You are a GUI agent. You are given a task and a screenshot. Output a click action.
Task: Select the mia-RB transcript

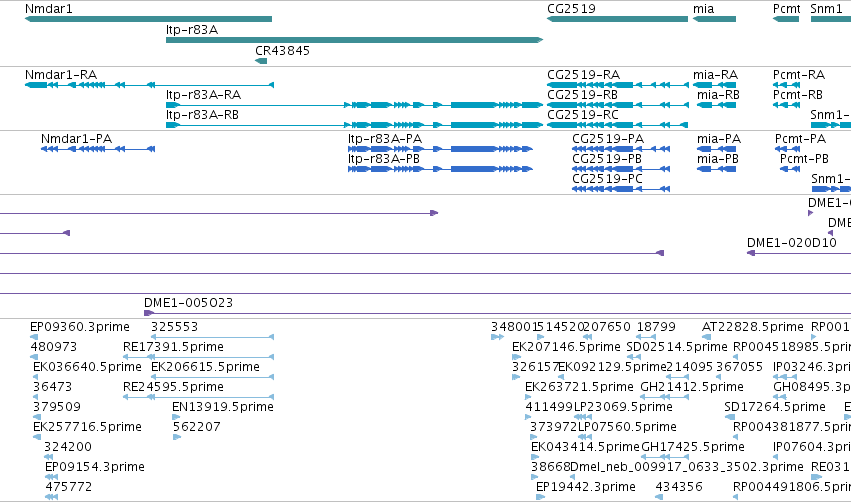[716, 105]
